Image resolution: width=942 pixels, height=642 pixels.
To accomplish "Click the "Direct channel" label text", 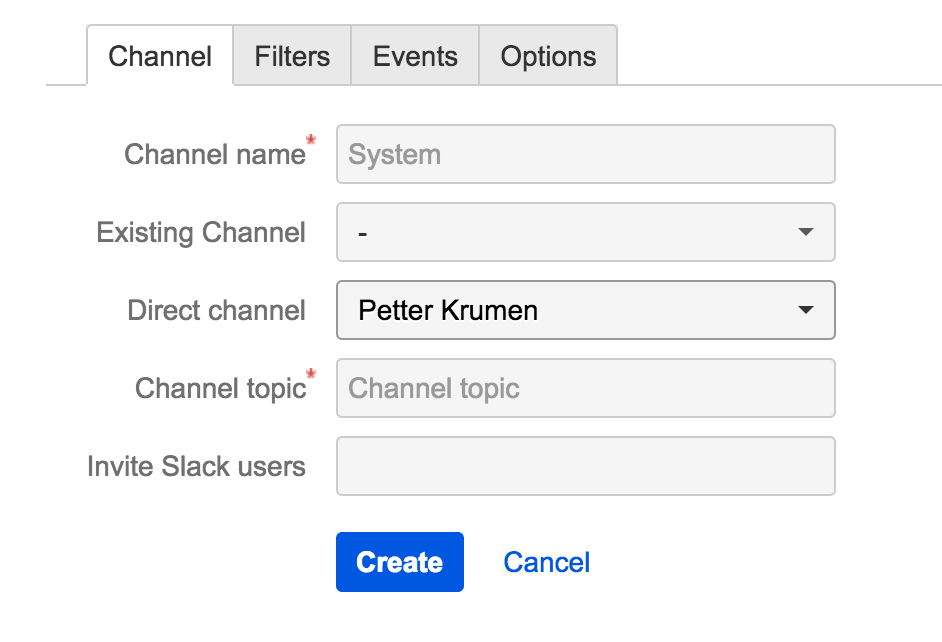I will tap(216, 310).
